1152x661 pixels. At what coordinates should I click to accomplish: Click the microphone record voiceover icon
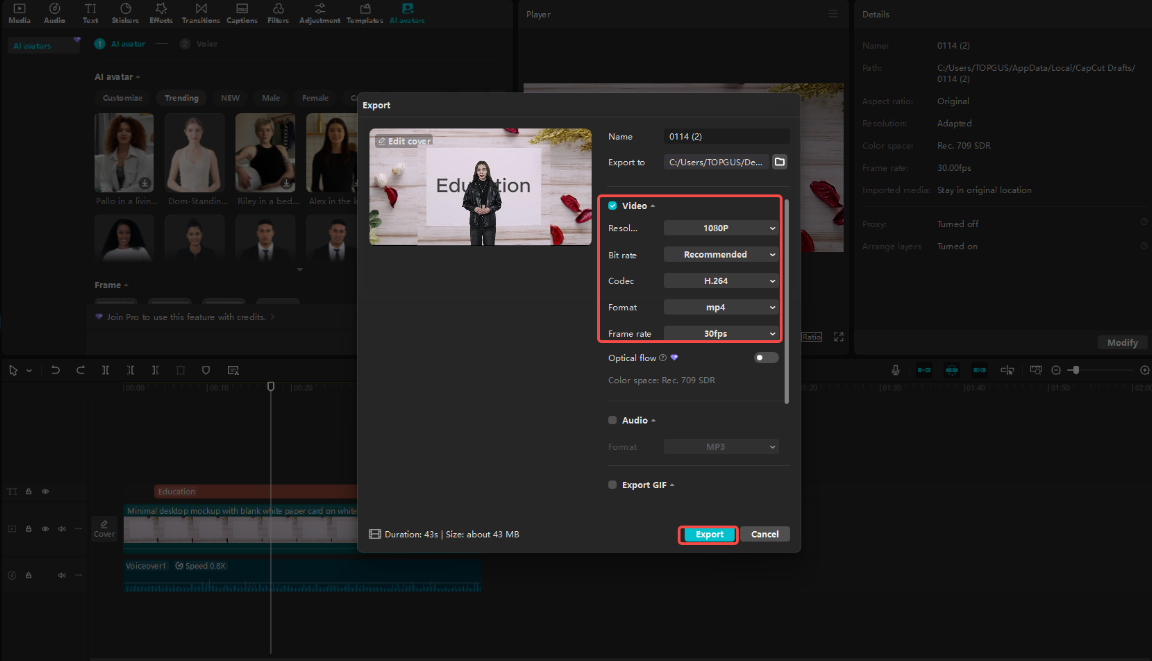tap(895, 370)
